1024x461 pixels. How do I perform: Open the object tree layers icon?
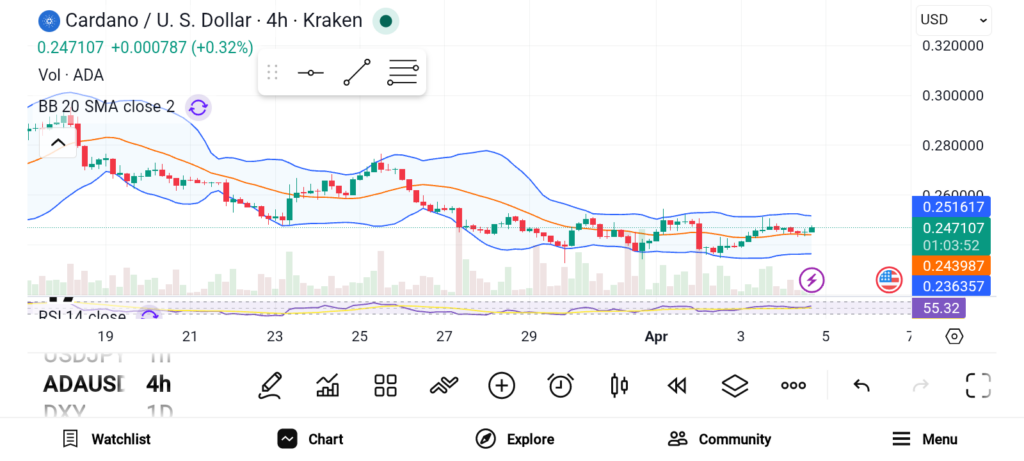[x=735, y=385]
